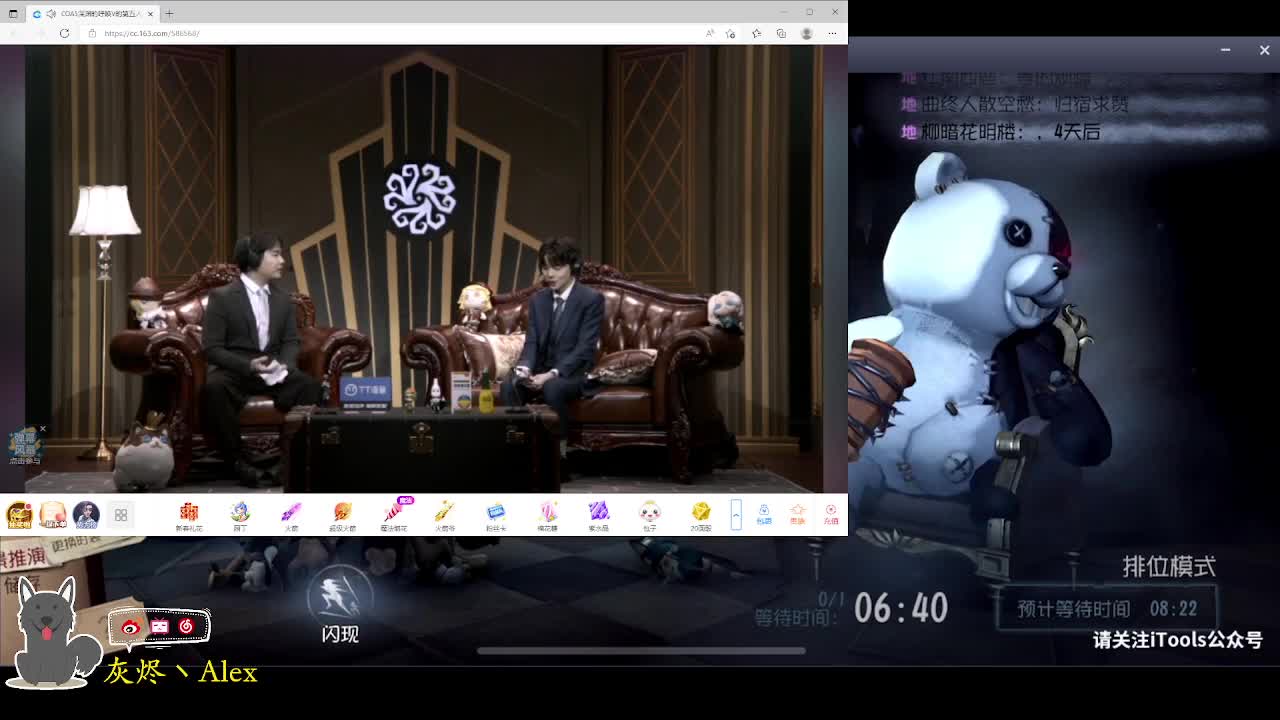
Task: Select the COA5 stream browser tab
Action: point(93,13)
